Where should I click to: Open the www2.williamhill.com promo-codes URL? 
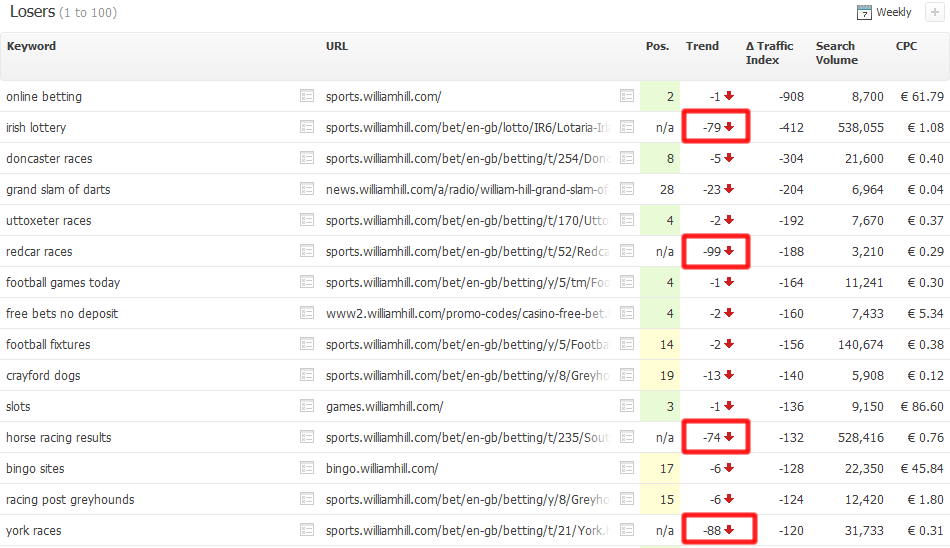pyautogui.click(x=467, y=313)
